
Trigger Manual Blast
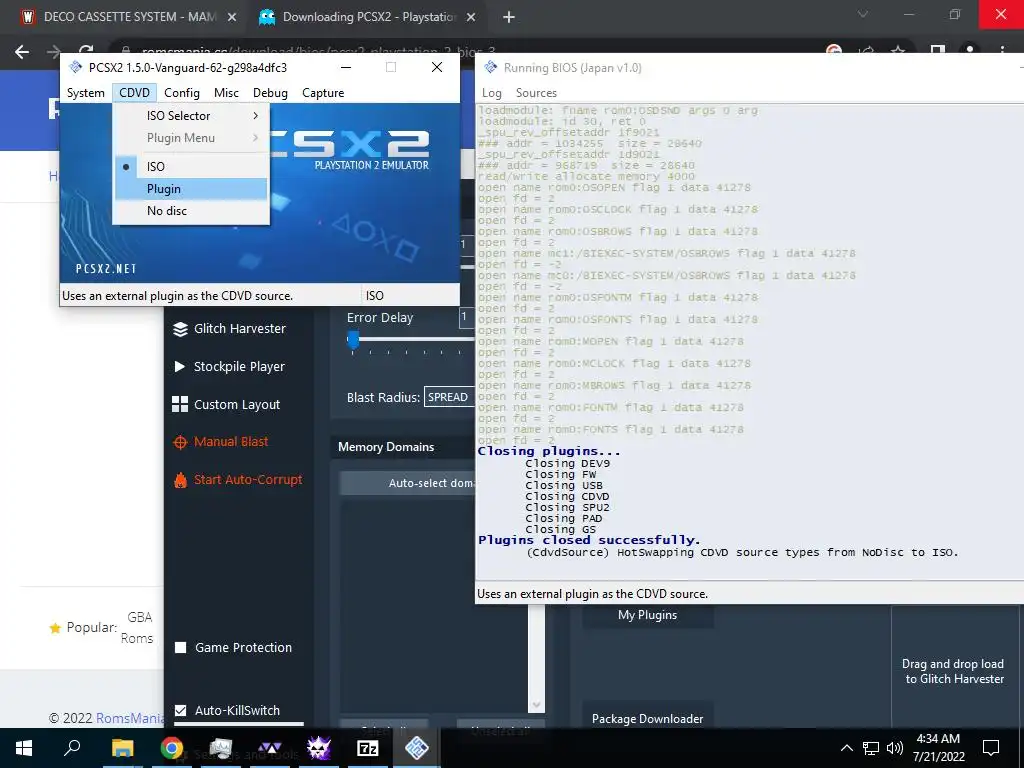[x=231, y=441]
